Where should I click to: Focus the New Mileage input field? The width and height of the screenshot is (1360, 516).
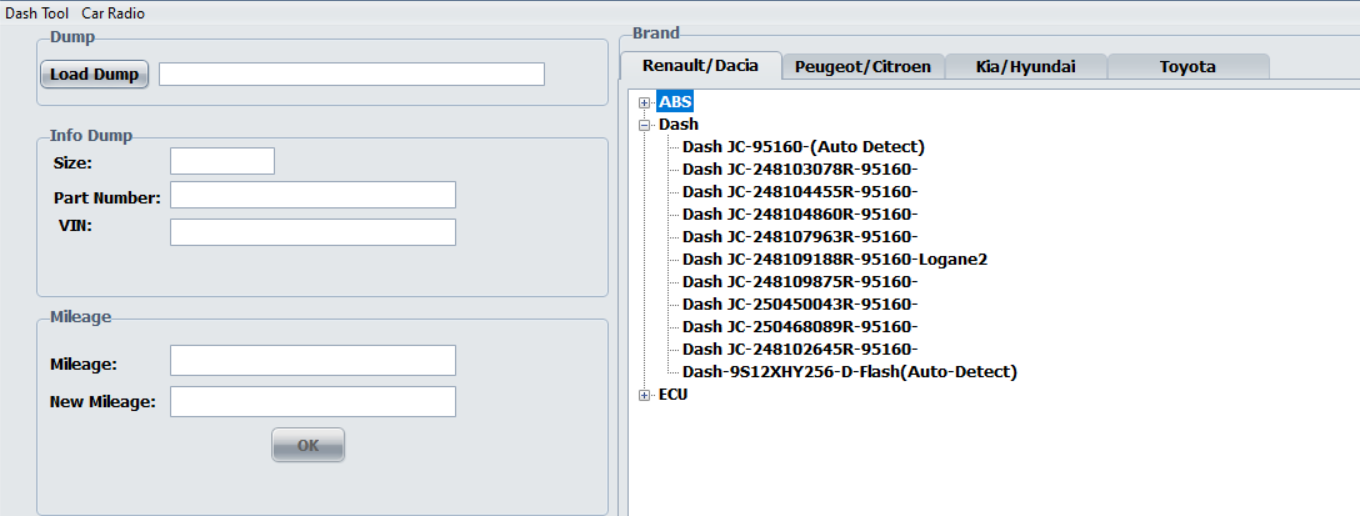312,402
